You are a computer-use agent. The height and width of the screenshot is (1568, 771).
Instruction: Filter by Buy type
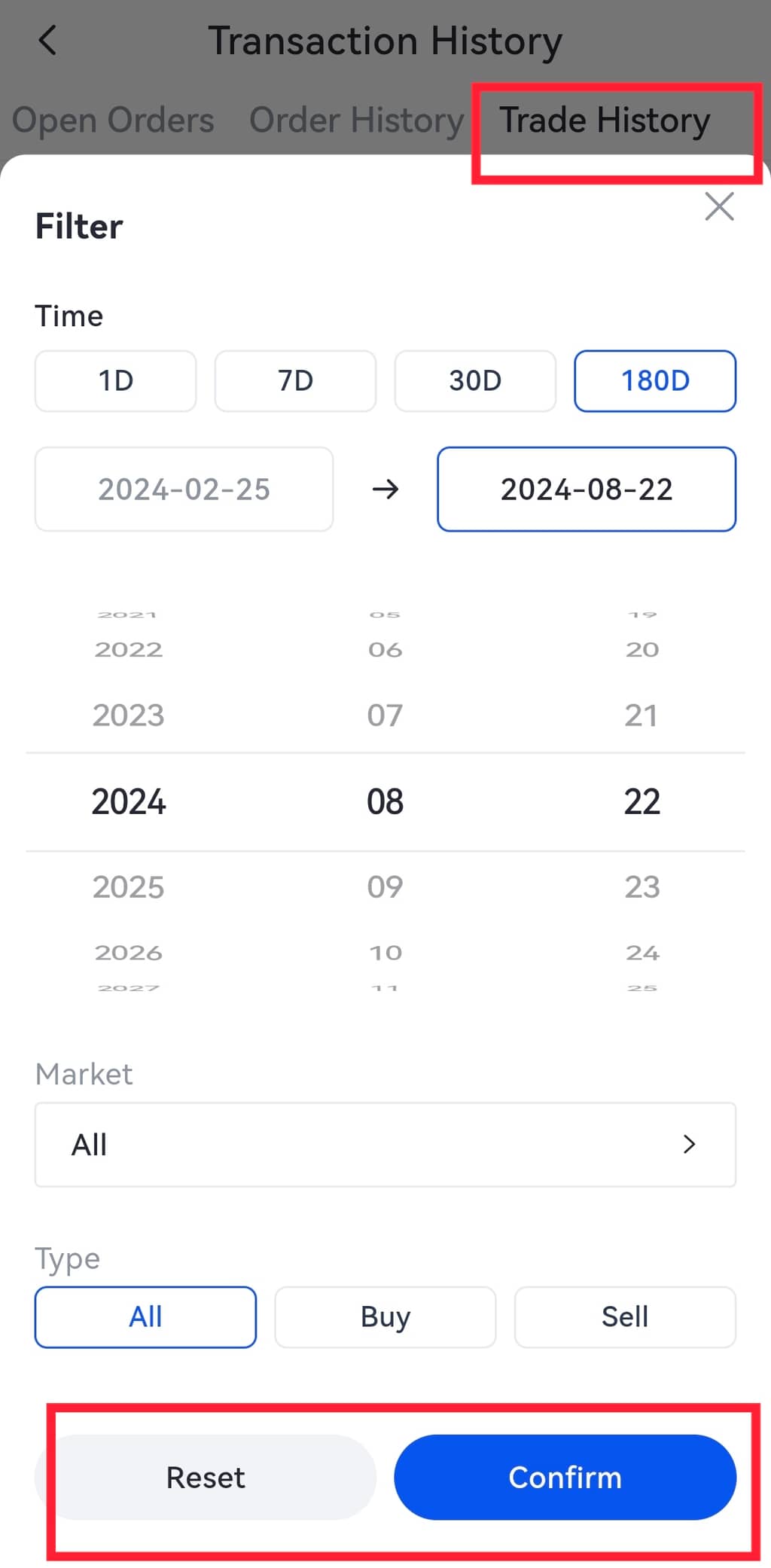click(385, 1317)
